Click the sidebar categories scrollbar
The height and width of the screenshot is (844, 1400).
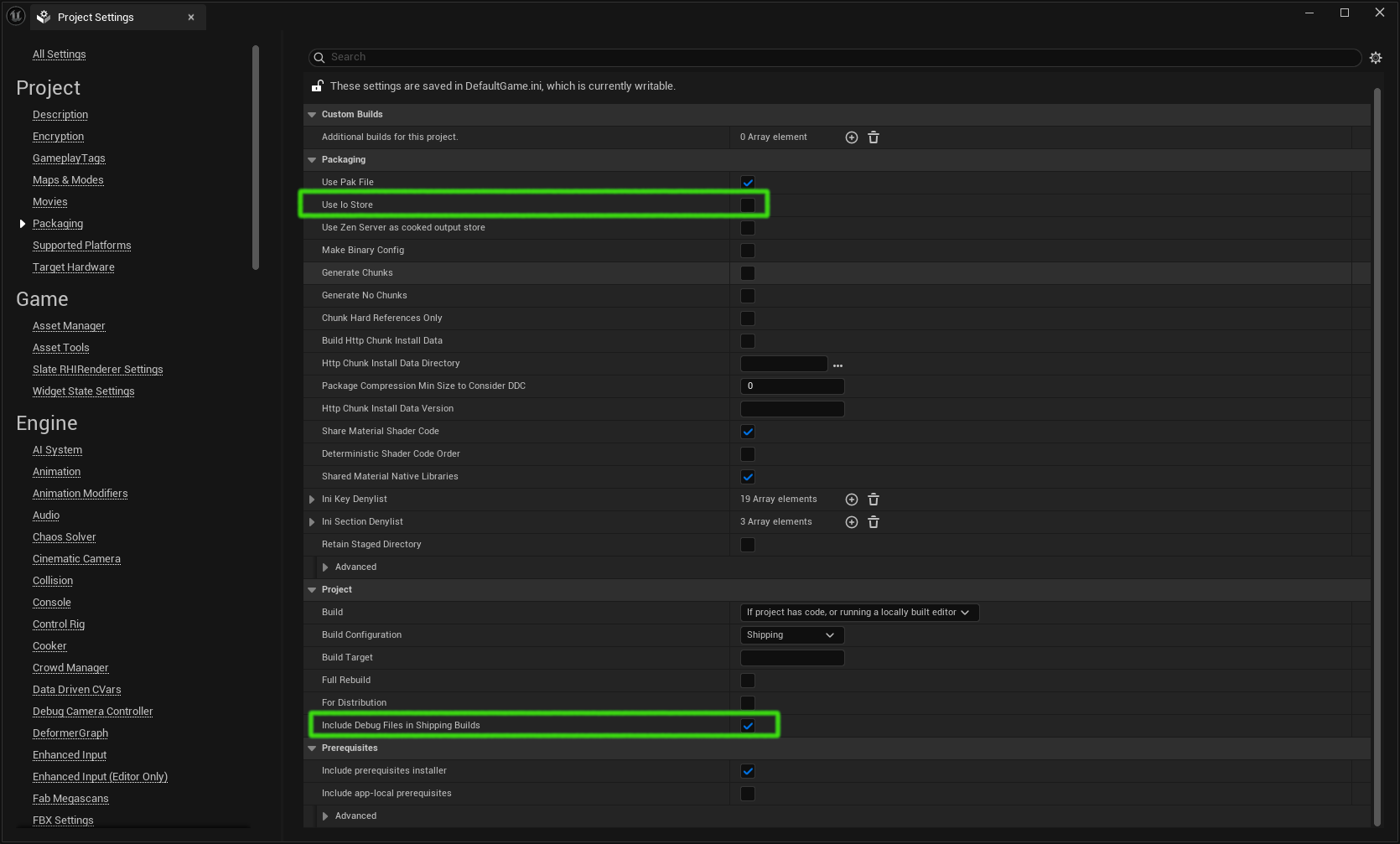256,158
